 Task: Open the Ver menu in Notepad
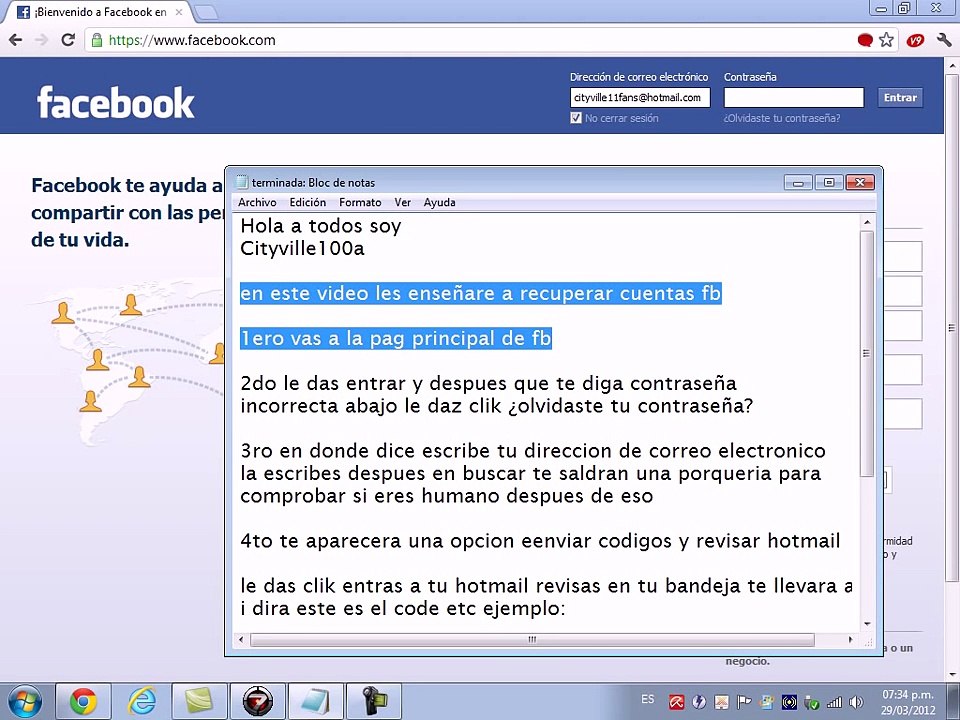(402, 202)
